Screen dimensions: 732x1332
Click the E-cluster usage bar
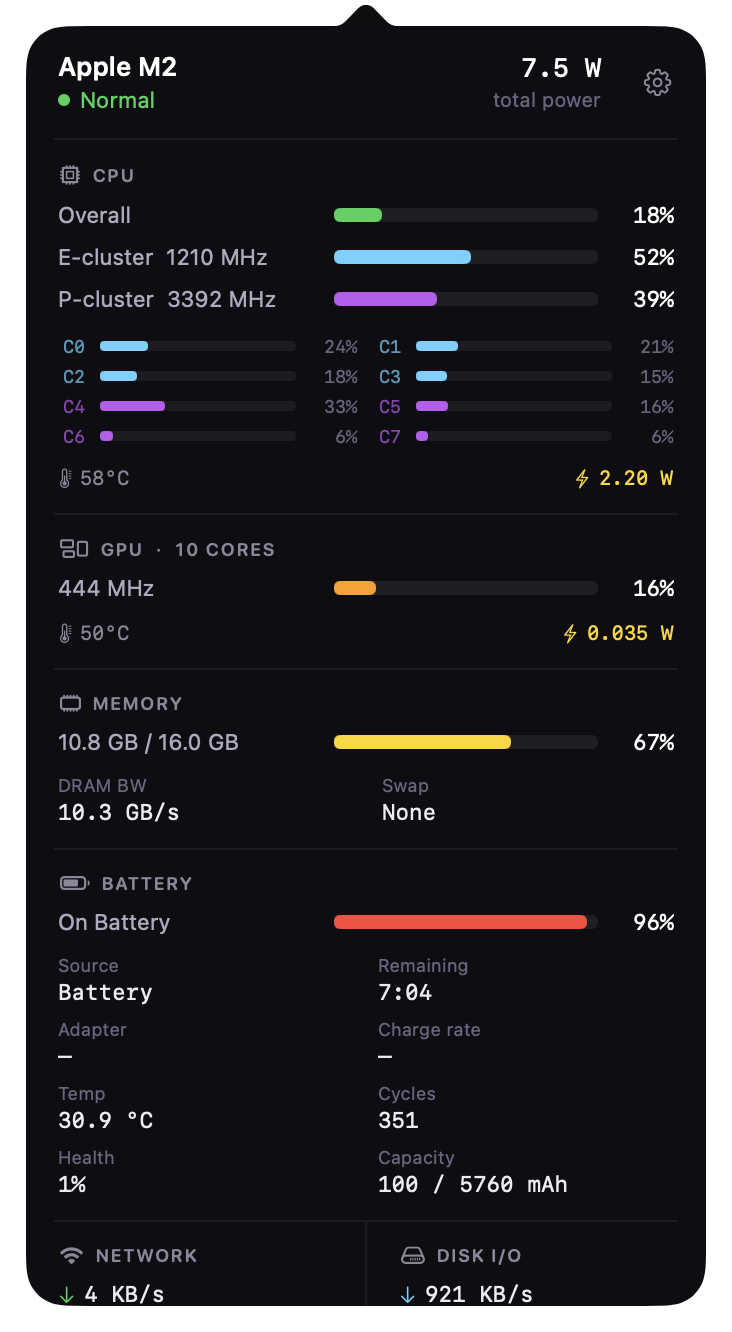[465, 257]
